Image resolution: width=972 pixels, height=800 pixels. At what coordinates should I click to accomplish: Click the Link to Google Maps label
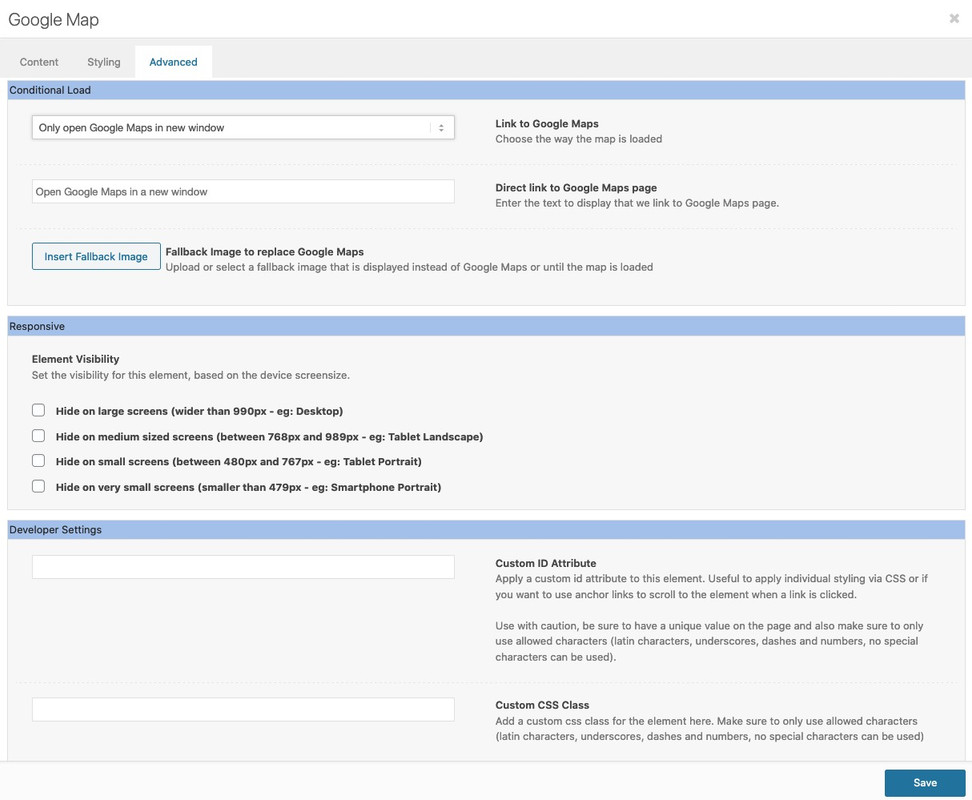pyautogui.click(x=547, y=123)
